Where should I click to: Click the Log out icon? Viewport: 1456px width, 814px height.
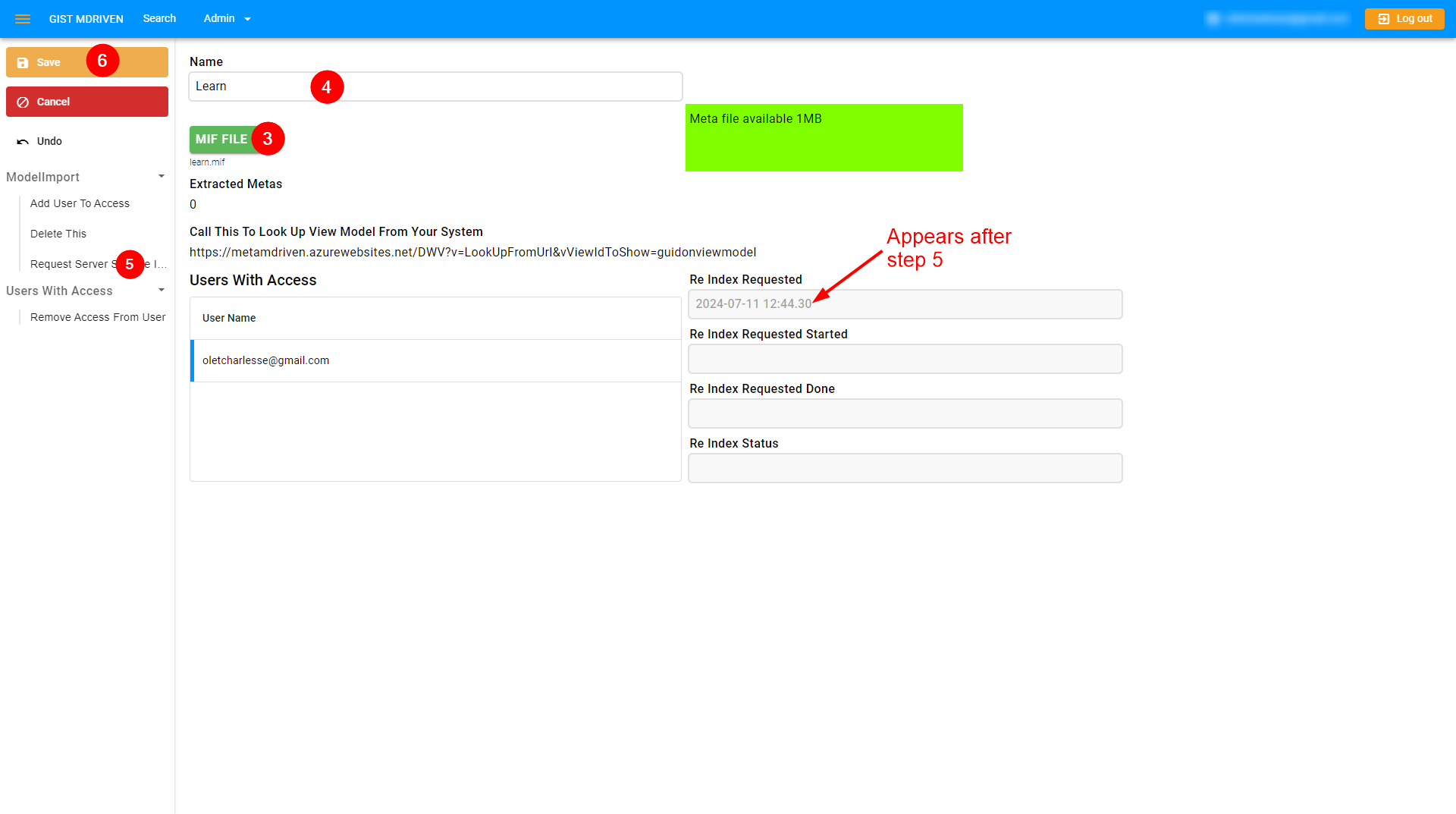[1384, 19]
